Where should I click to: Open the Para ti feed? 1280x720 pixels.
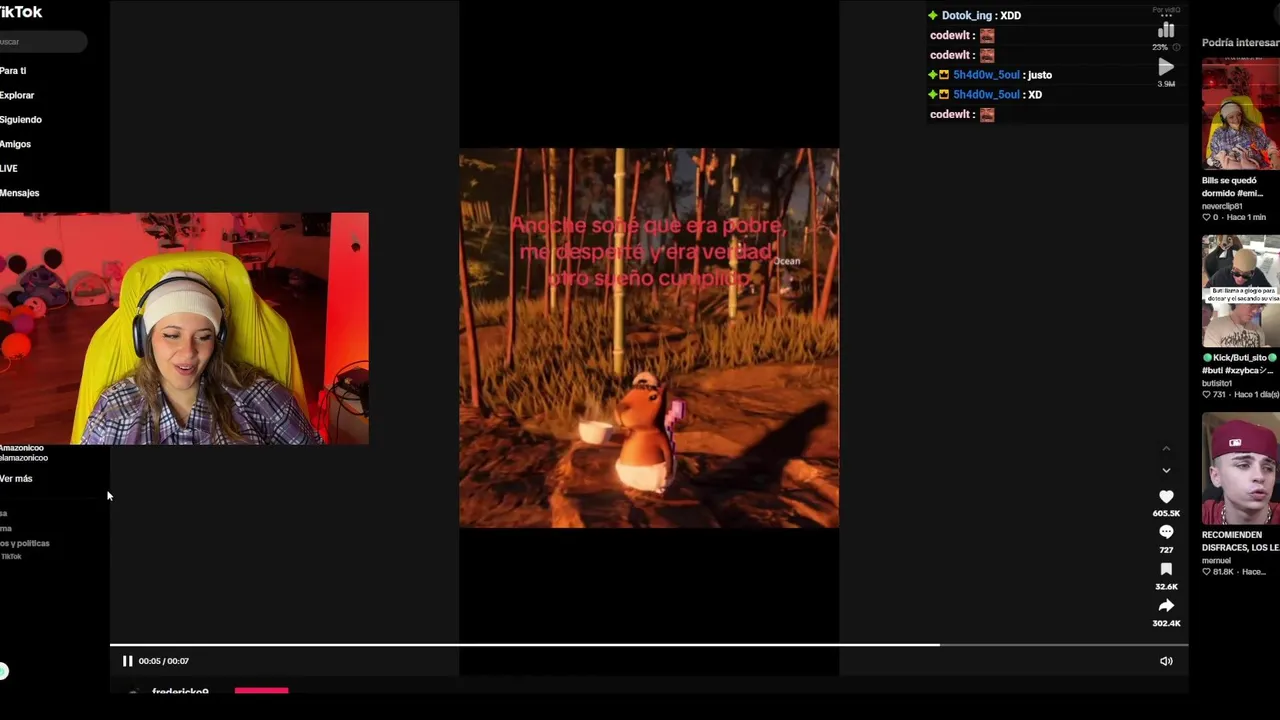click(x=13, y=71)
